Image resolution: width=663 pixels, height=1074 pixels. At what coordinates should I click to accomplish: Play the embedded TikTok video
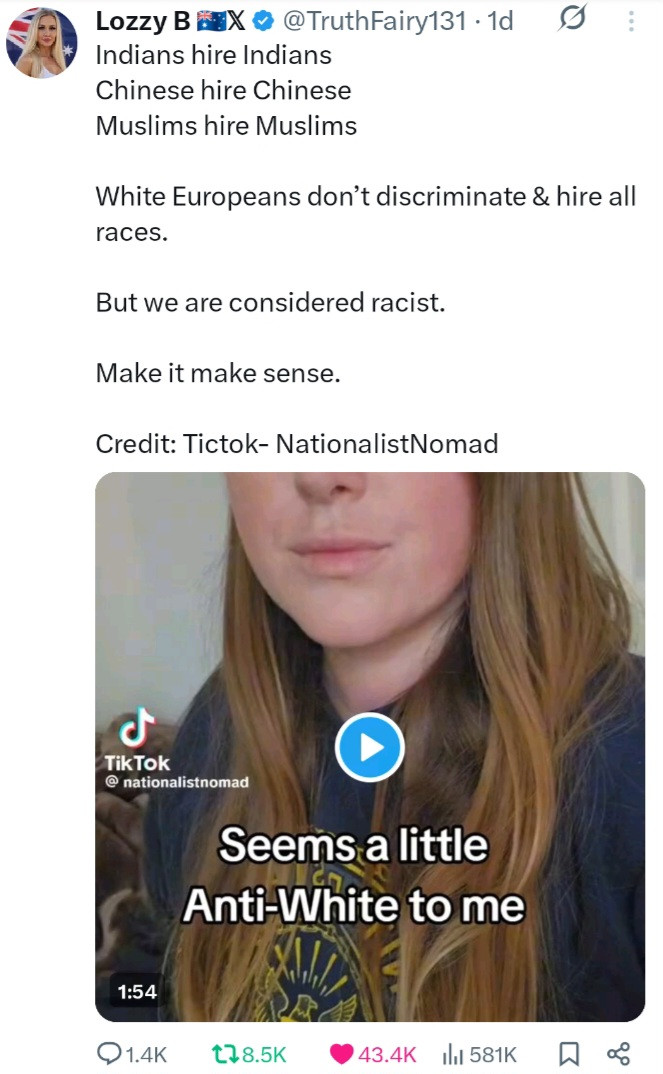coord(370,747)
